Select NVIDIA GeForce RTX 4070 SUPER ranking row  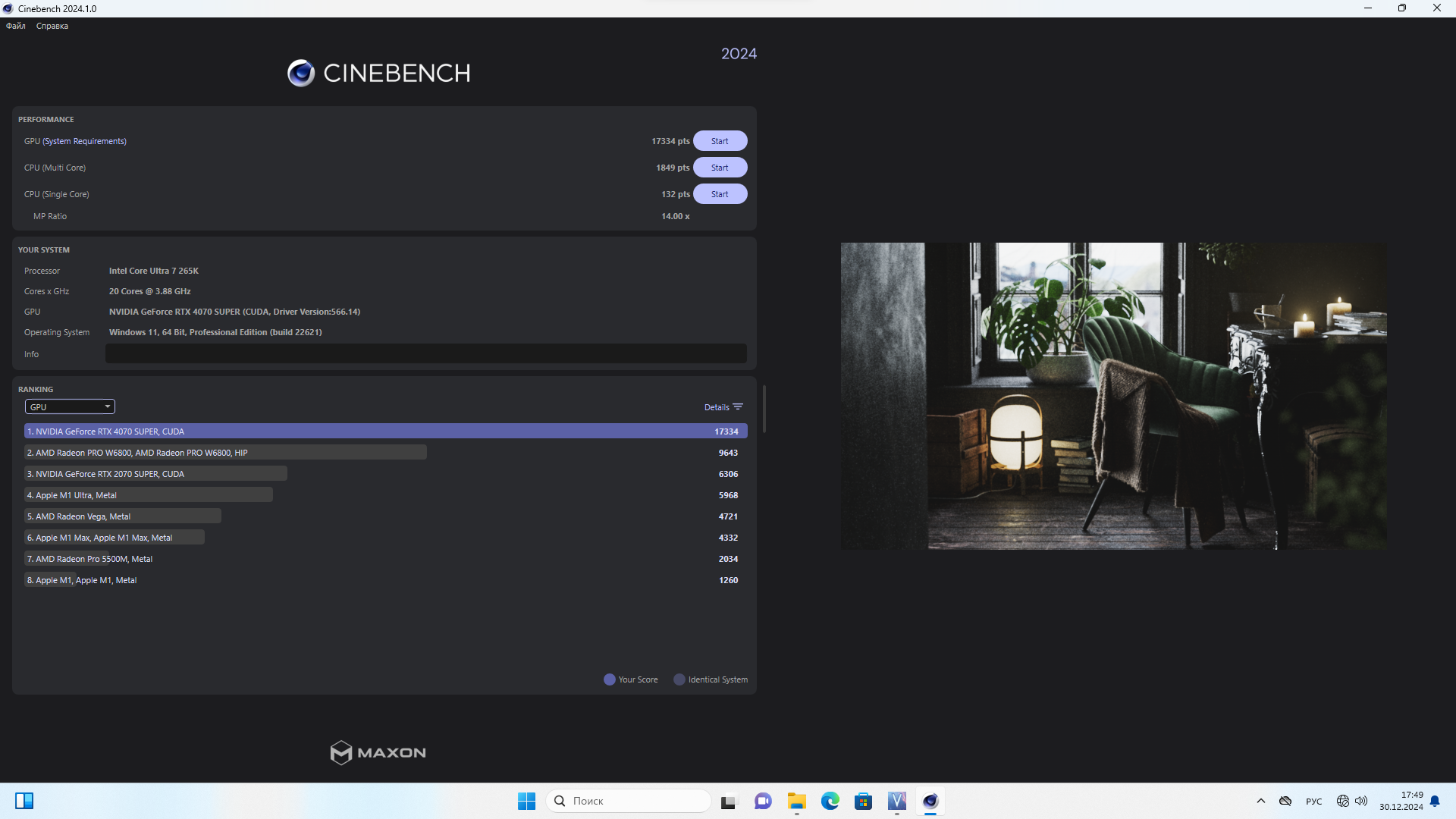(385, 431)
